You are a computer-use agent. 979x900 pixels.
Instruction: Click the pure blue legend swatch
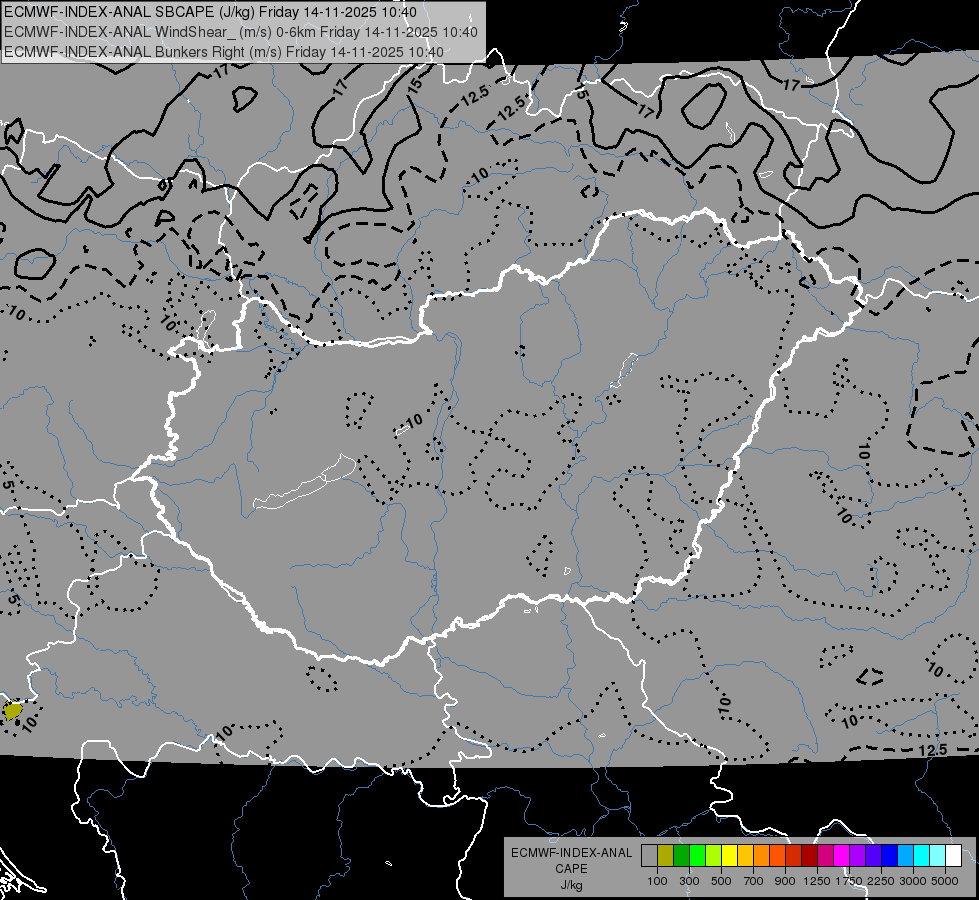[890, 855]
